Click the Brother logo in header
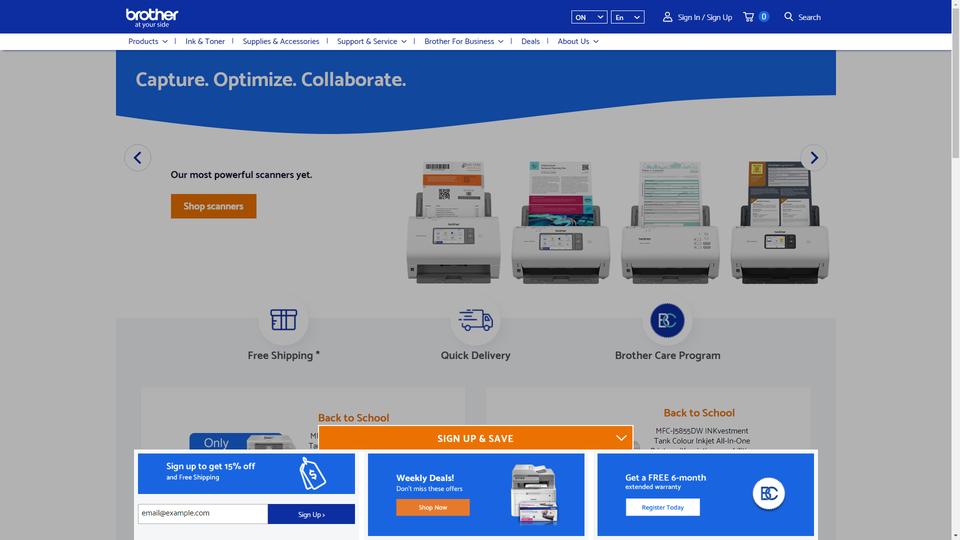The image size is (960, 540). click(x=152, y=17)
